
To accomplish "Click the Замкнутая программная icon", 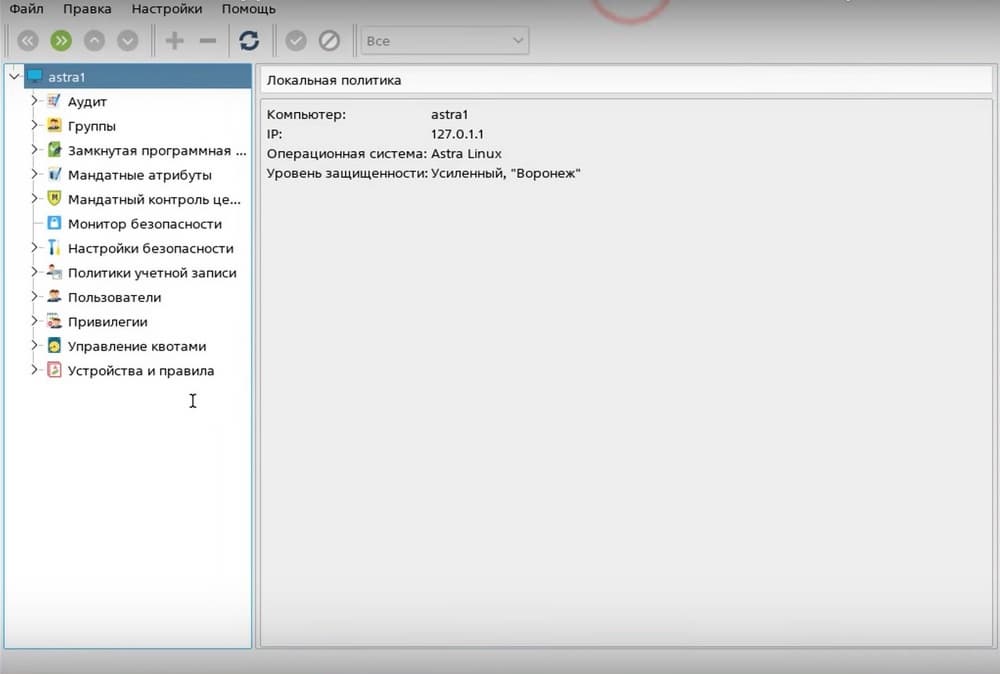I will 54,150.
